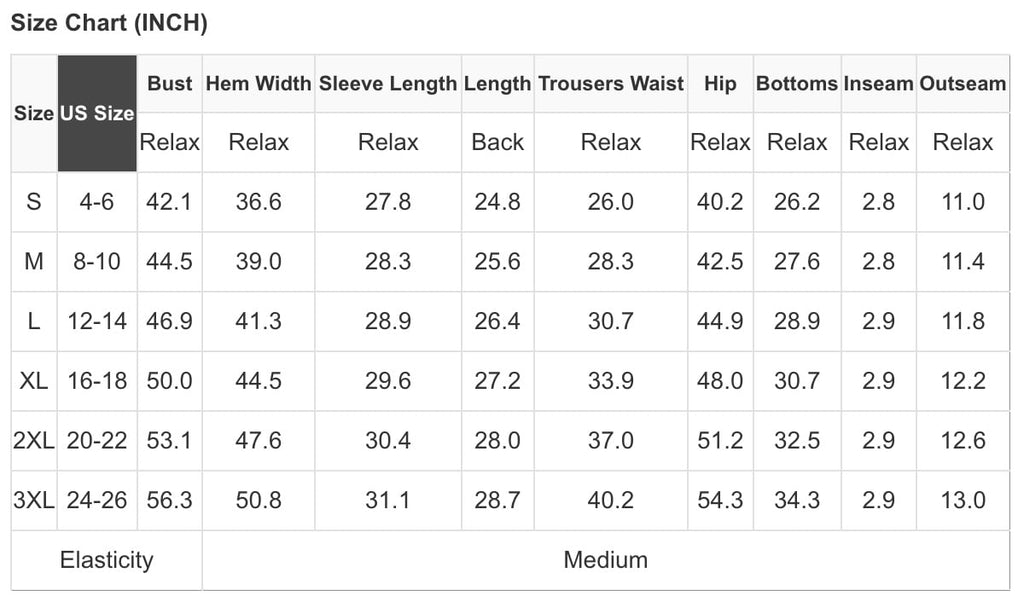Select the Outseam column header
Screen dimensions: 1024x602
click(962, 84)
